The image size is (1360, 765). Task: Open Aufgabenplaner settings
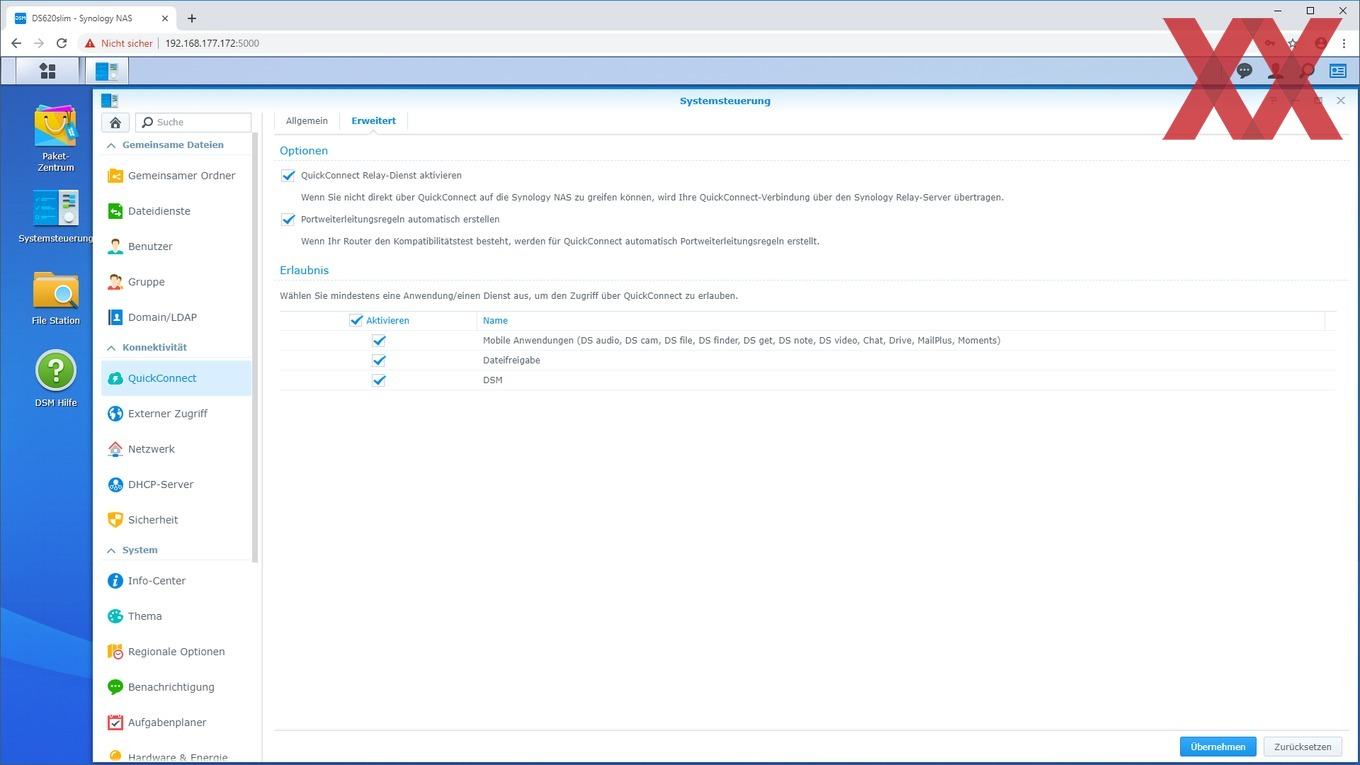tap(176, 722)
